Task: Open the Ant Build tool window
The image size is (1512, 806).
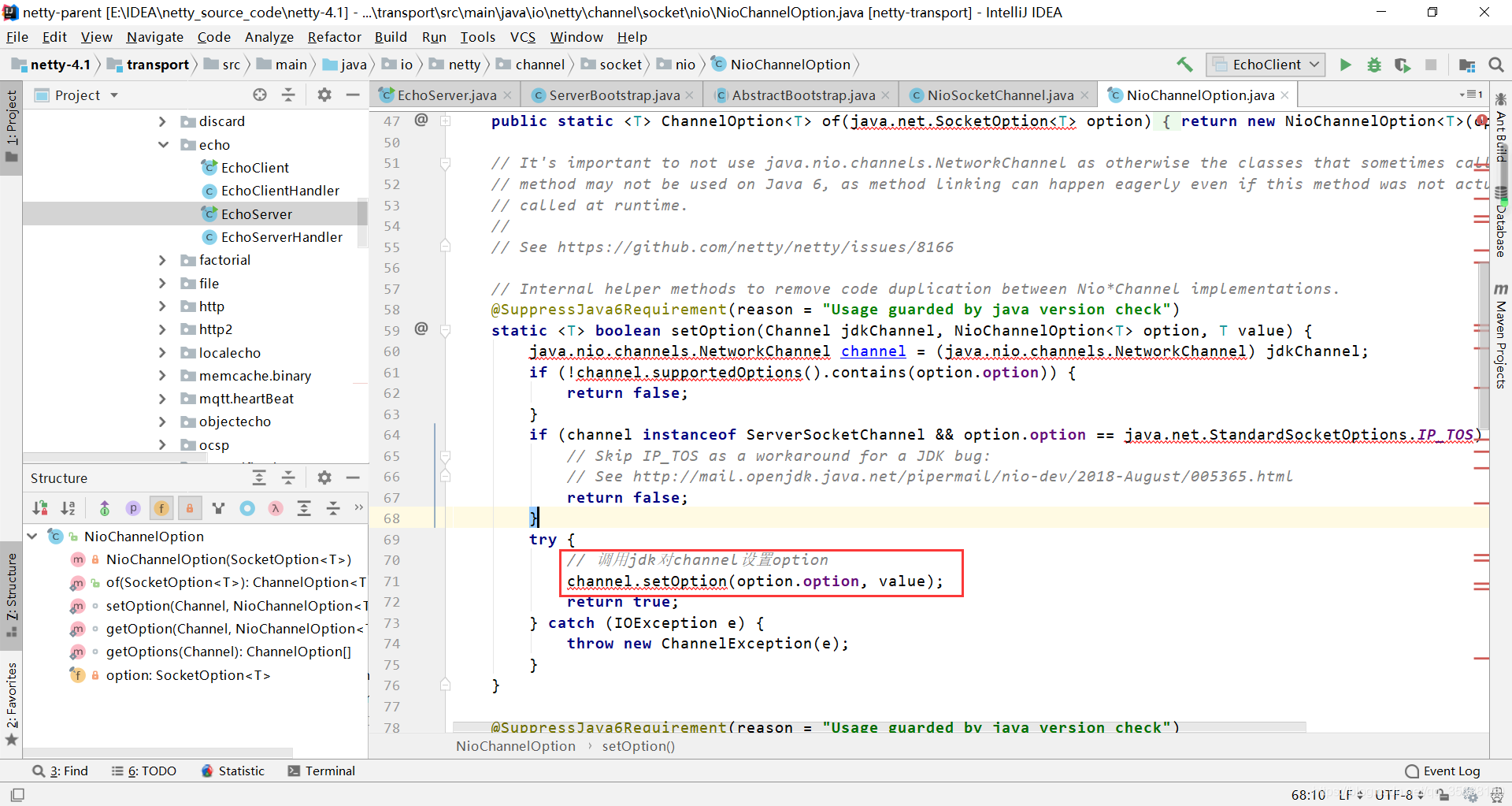Action: [1501, 128]
